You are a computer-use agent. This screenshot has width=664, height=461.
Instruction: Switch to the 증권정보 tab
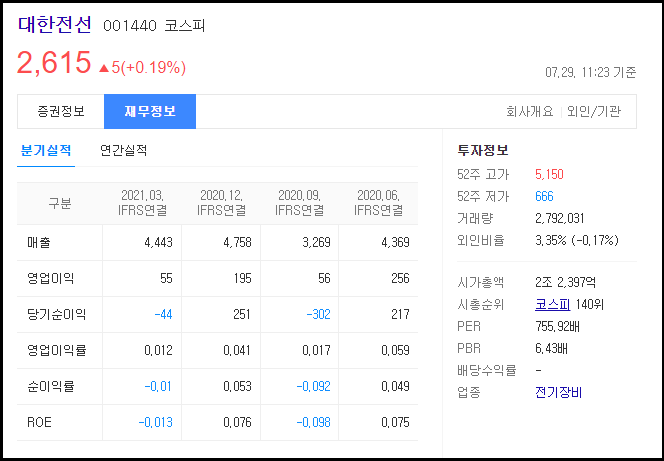coord(61,111)
